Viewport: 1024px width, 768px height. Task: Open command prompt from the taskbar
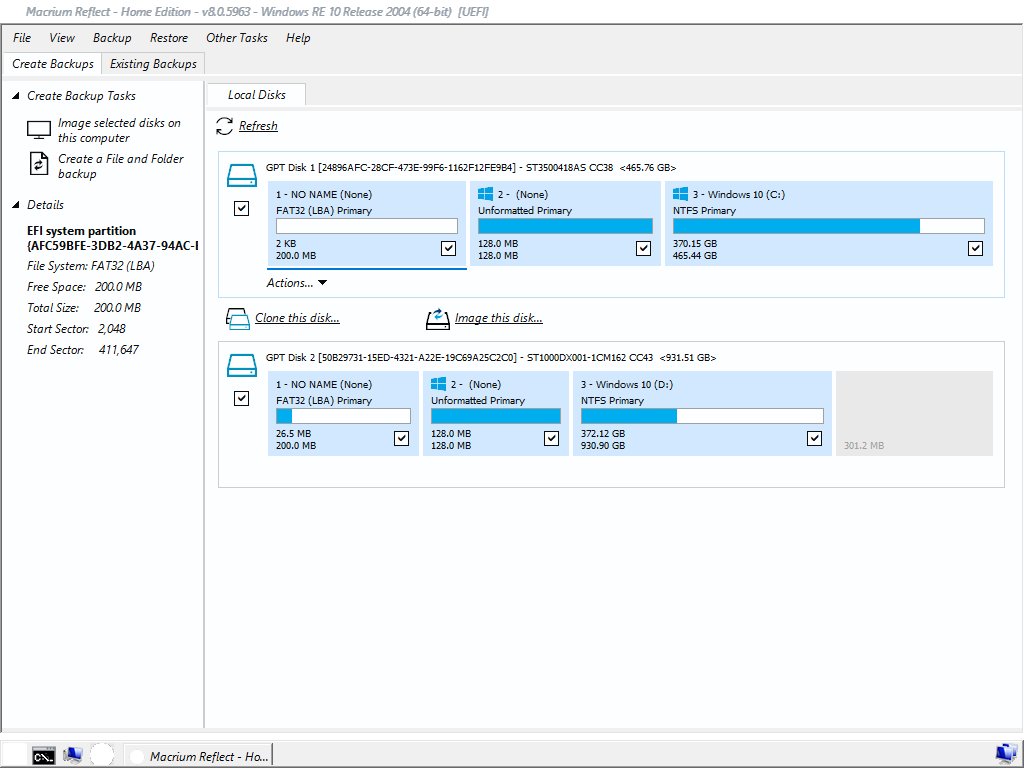43,756
